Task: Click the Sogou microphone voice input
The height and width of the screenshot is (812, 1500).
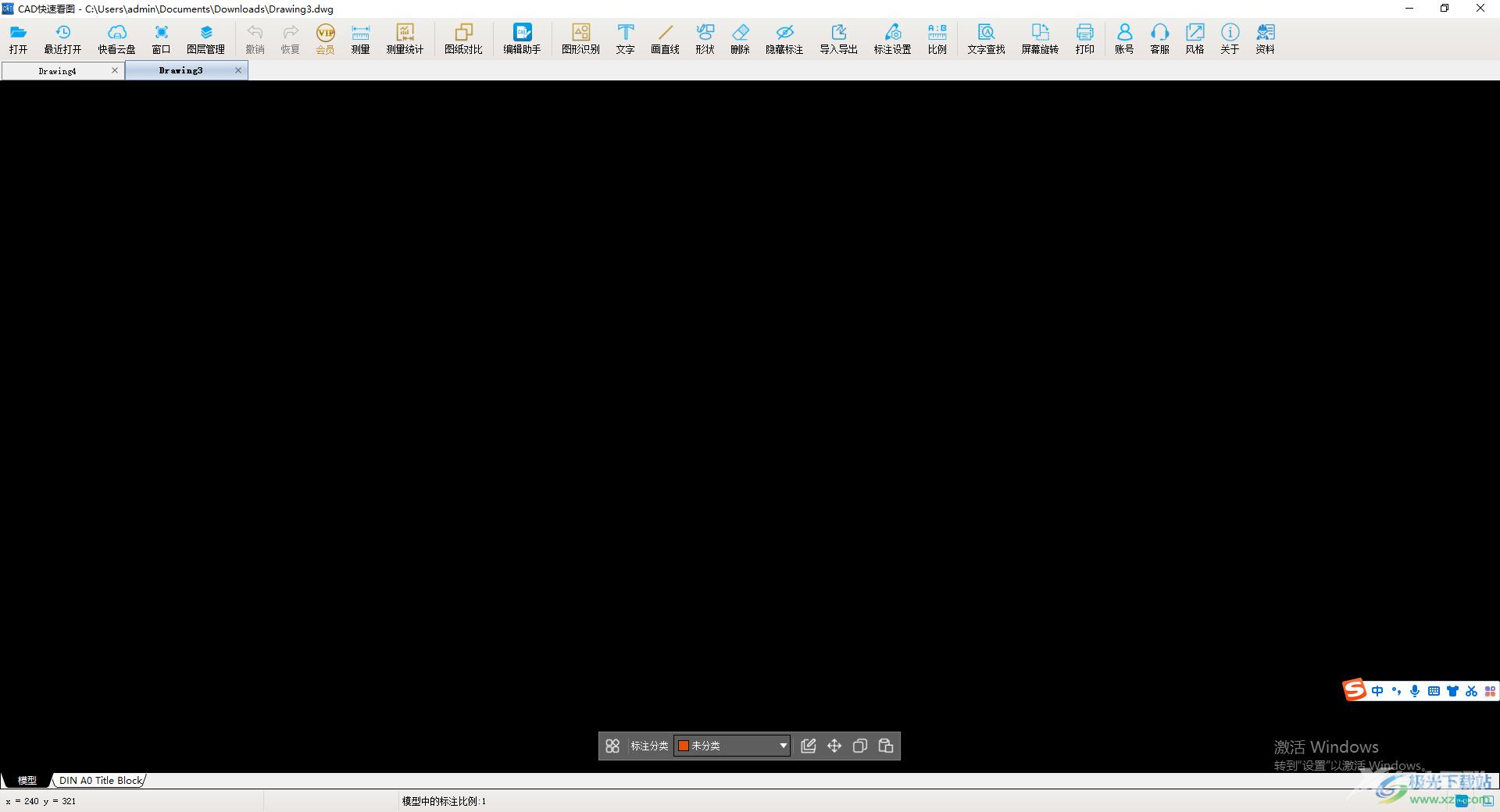Action: pos(1415,691)
